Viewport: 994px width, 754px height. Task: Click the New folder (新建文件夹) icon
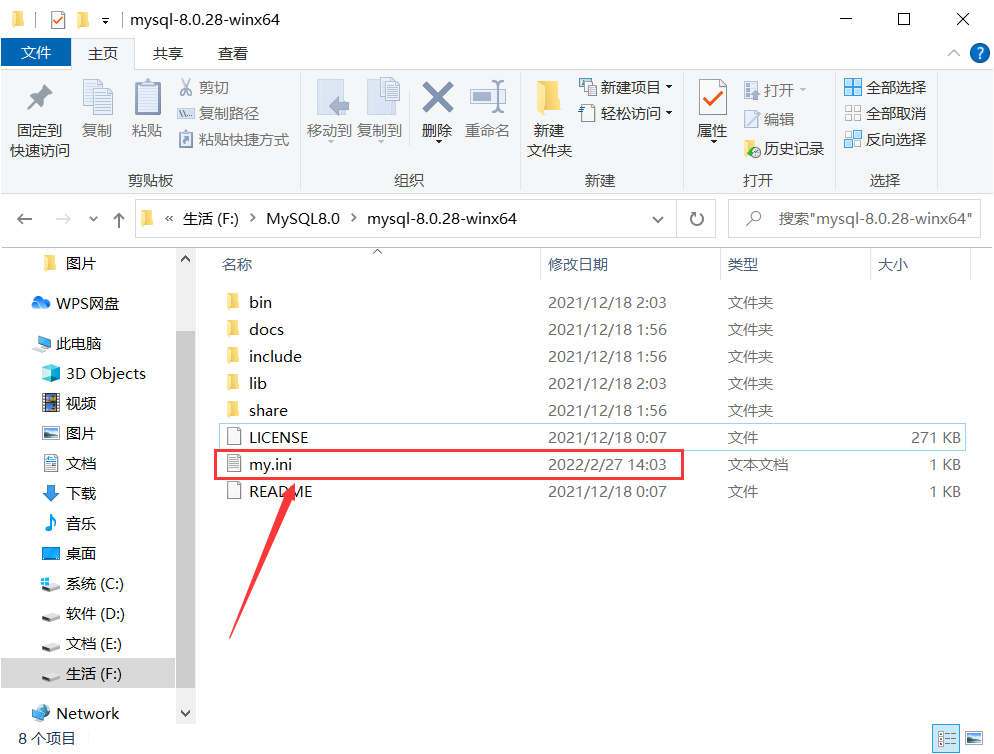(x=548, y=98)
